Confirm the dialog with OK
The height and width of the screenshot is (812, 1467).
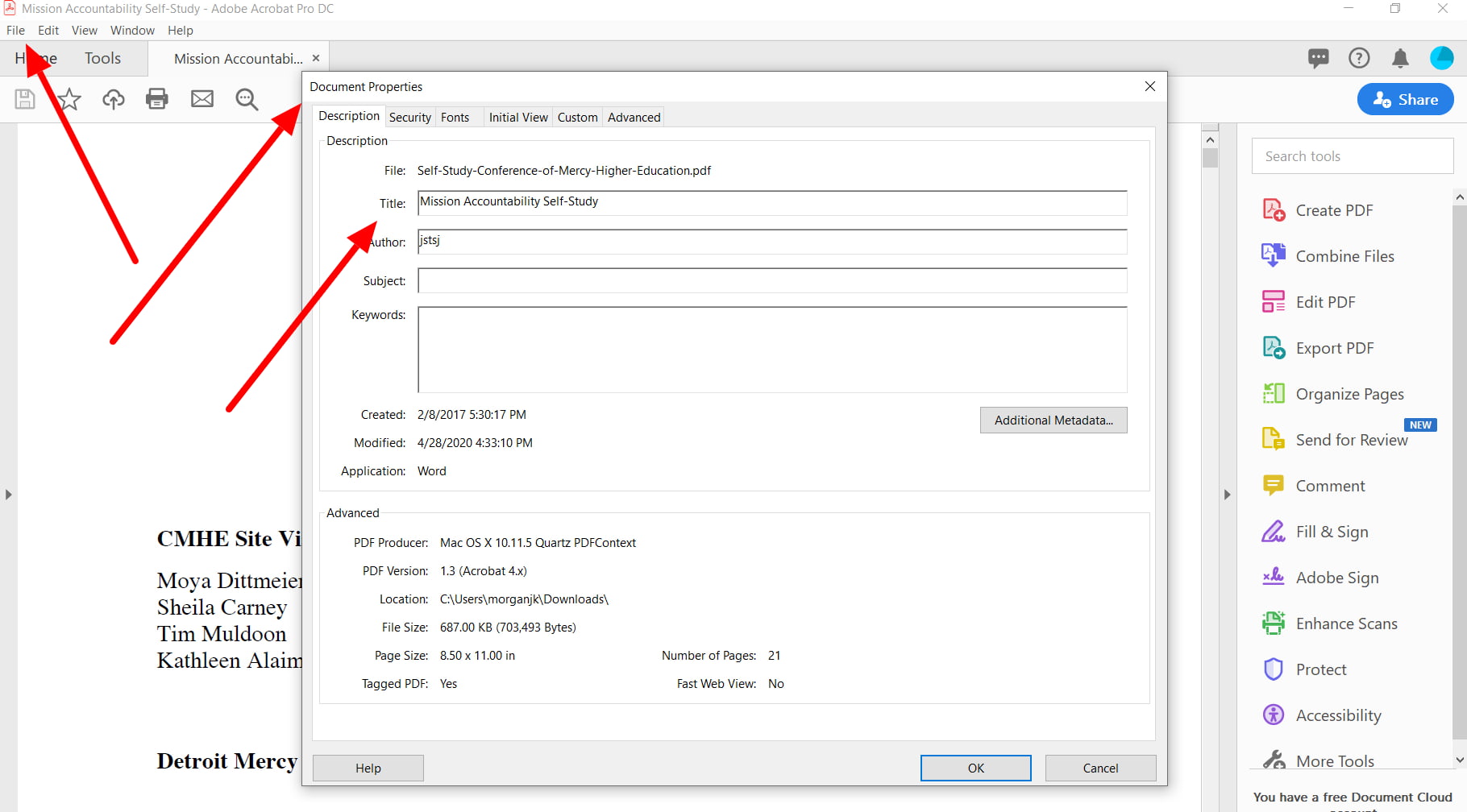(x=976, y=768)
